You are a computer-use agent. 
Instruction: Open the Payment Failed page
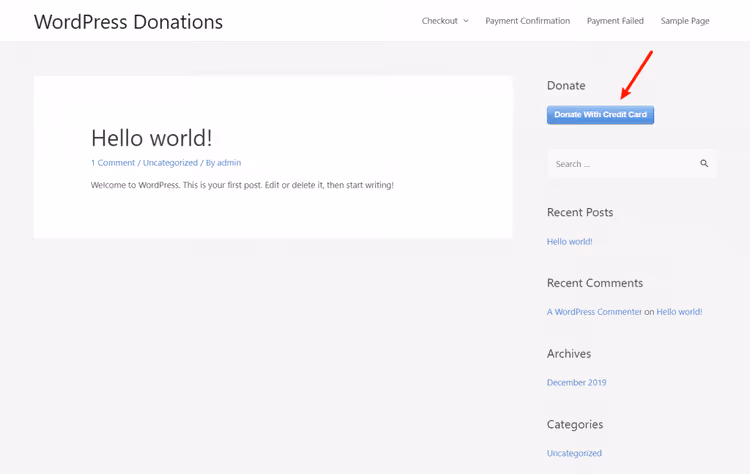[615, 21]
